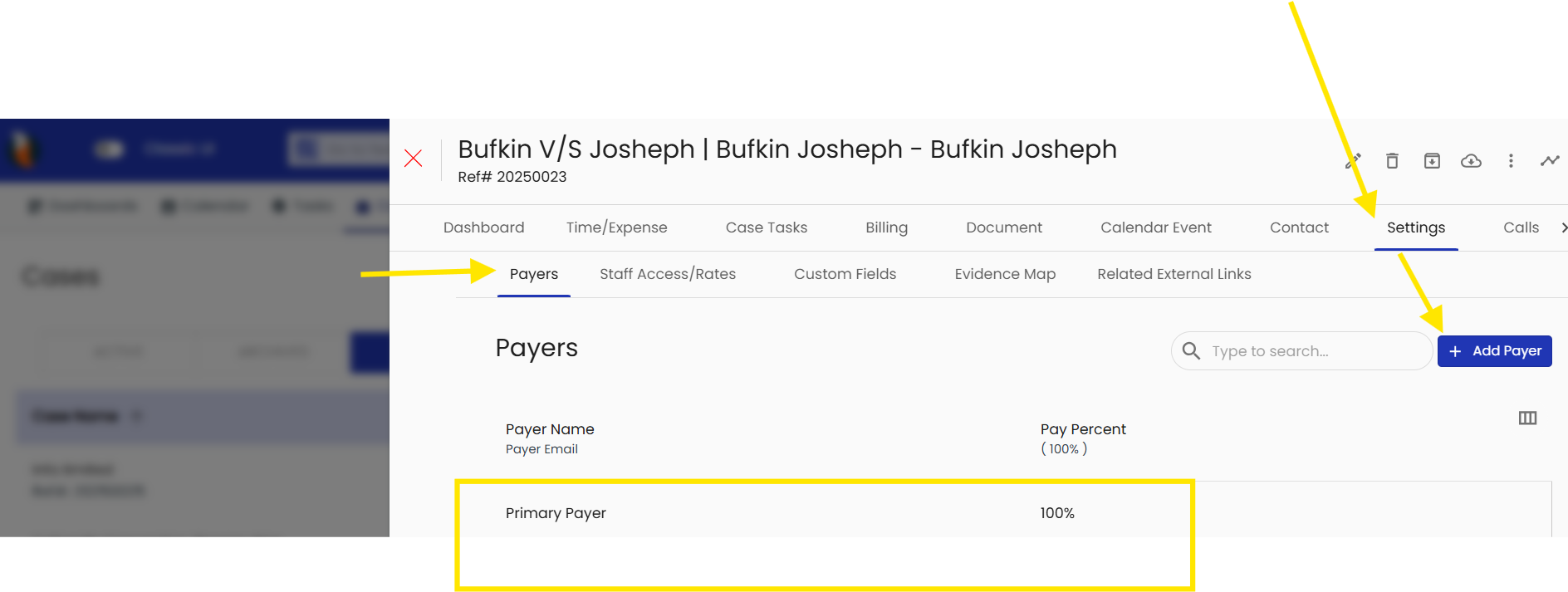Screen dimensions: 1568x592
Task: Click the column chooser icon in Payers table
Action: click(x=1527, y=418)
